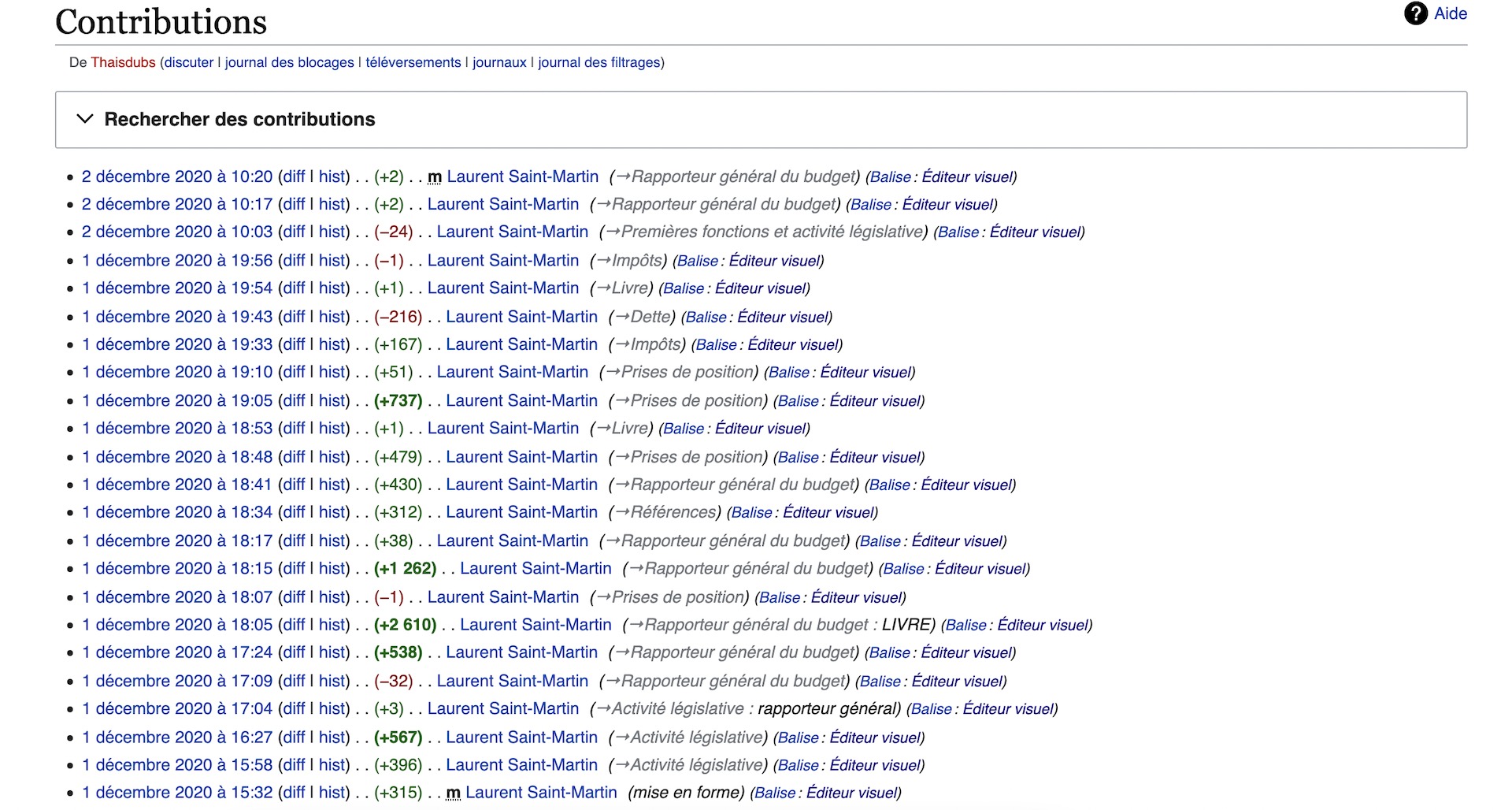Viewport: 1512px width, 810px height.
Task: View diff for the 10:17 edit
Action: click(x=294, y=204)
